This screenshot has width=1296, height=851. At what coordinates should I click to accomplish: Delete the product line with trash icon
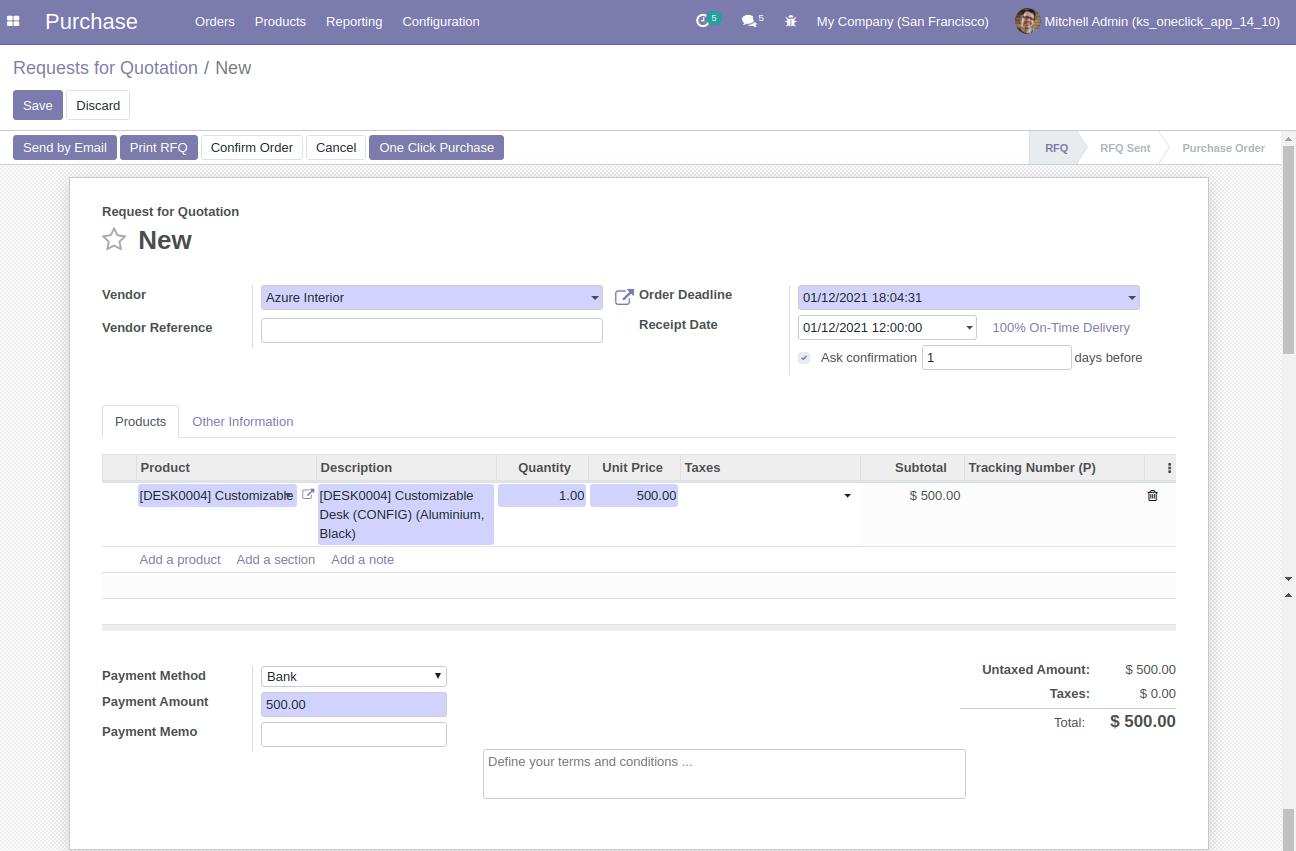pyautogui.click(x=1152, y=496)
